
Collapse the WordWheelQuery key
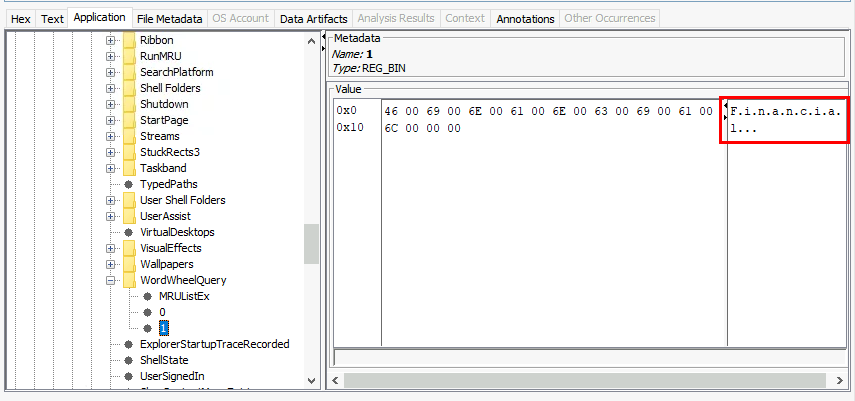coord(111,280)
